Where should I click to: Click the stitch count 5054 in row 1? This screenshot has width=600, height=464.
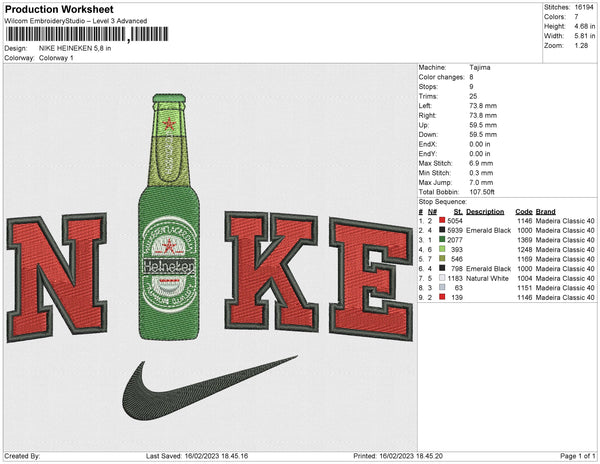[x=455, y=221]
